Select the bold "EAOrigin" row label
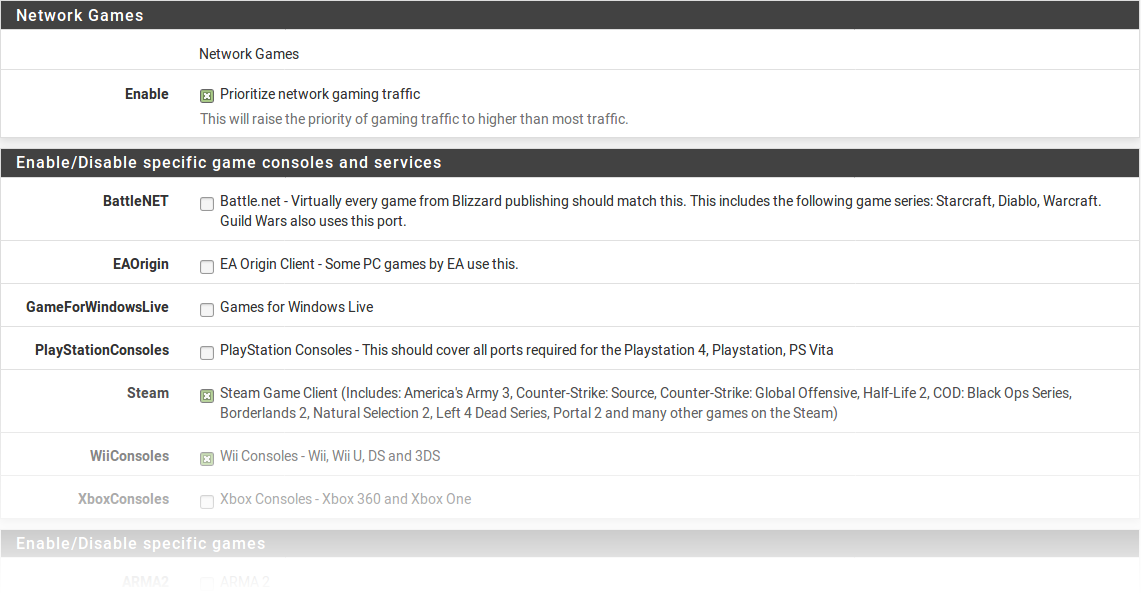The image size is (1141, 594). [142, 264]
